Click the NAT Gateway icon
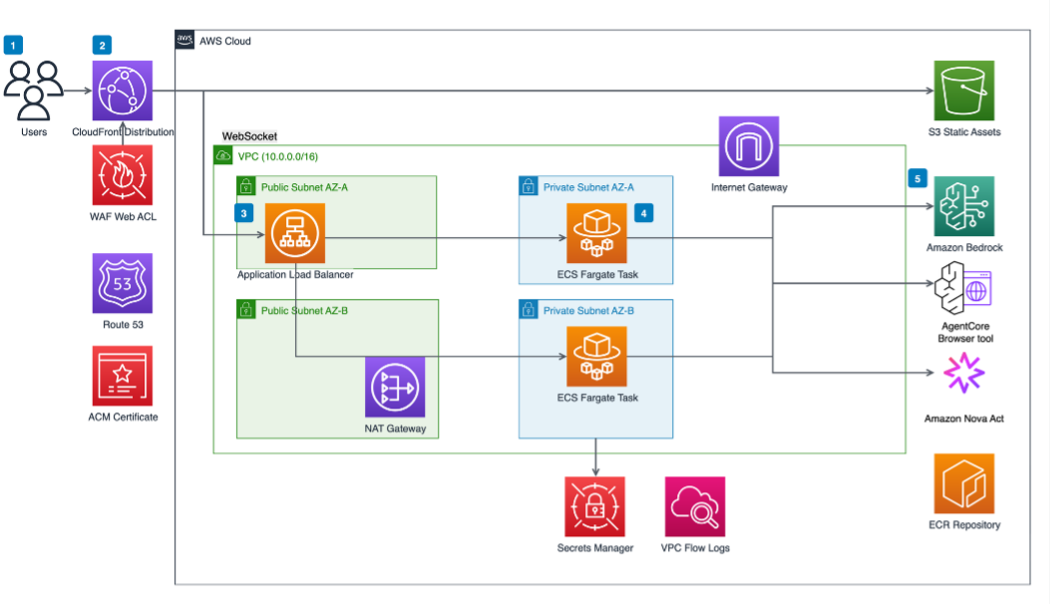This screenshot has width=1050, height=604. [x=394, y=388]
